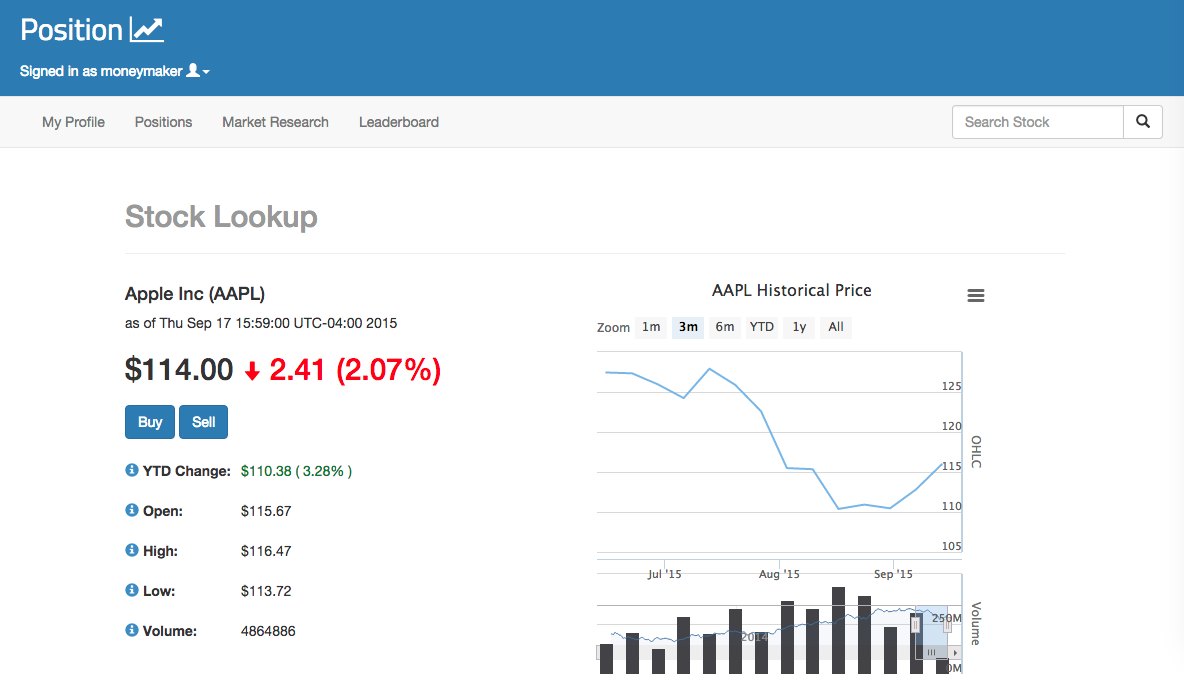Click the Sell button for AAPL
This screenshot has width=1184, height=689.
(203, 422)
